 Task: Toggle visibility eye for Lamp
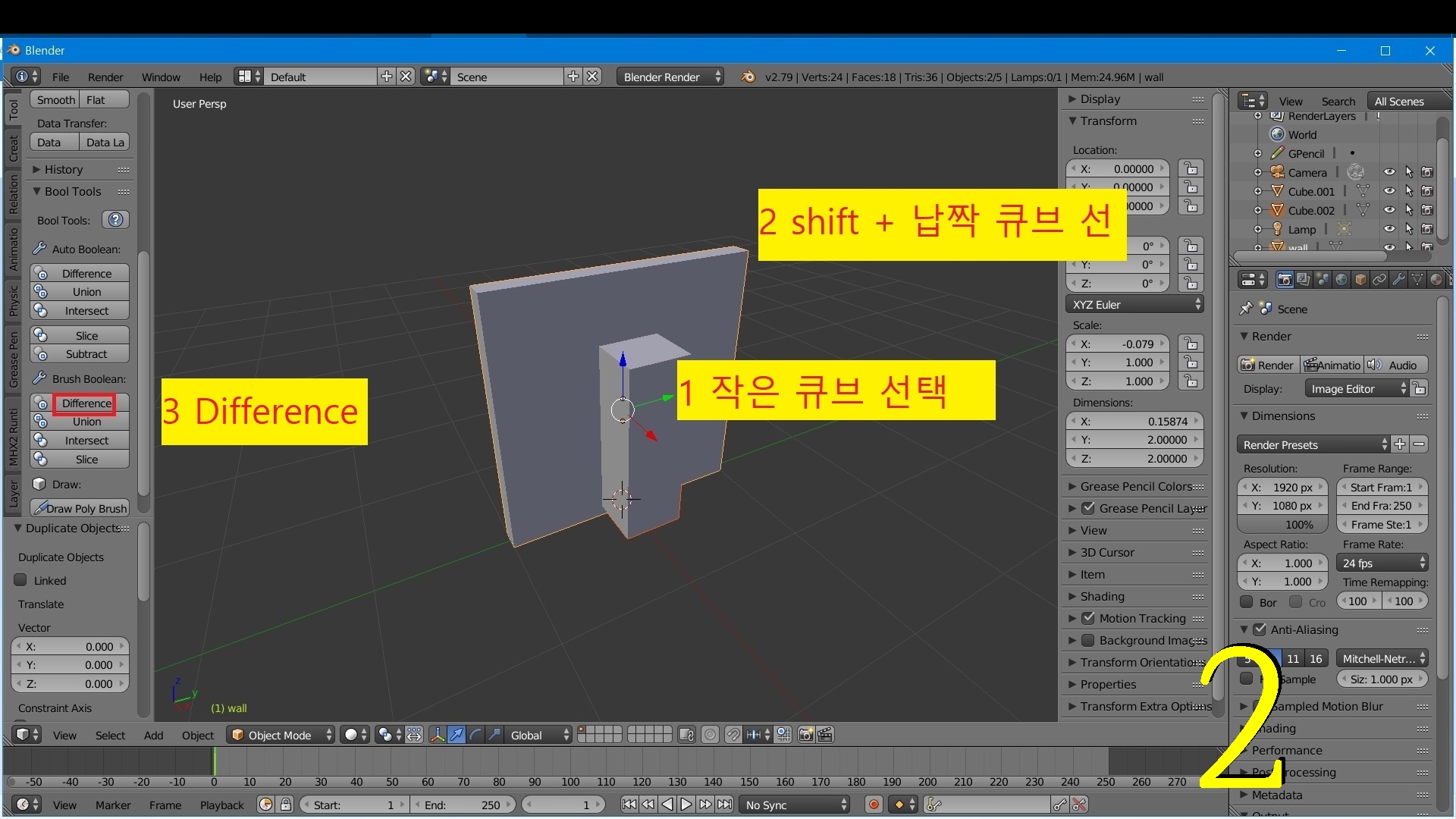1389,229
